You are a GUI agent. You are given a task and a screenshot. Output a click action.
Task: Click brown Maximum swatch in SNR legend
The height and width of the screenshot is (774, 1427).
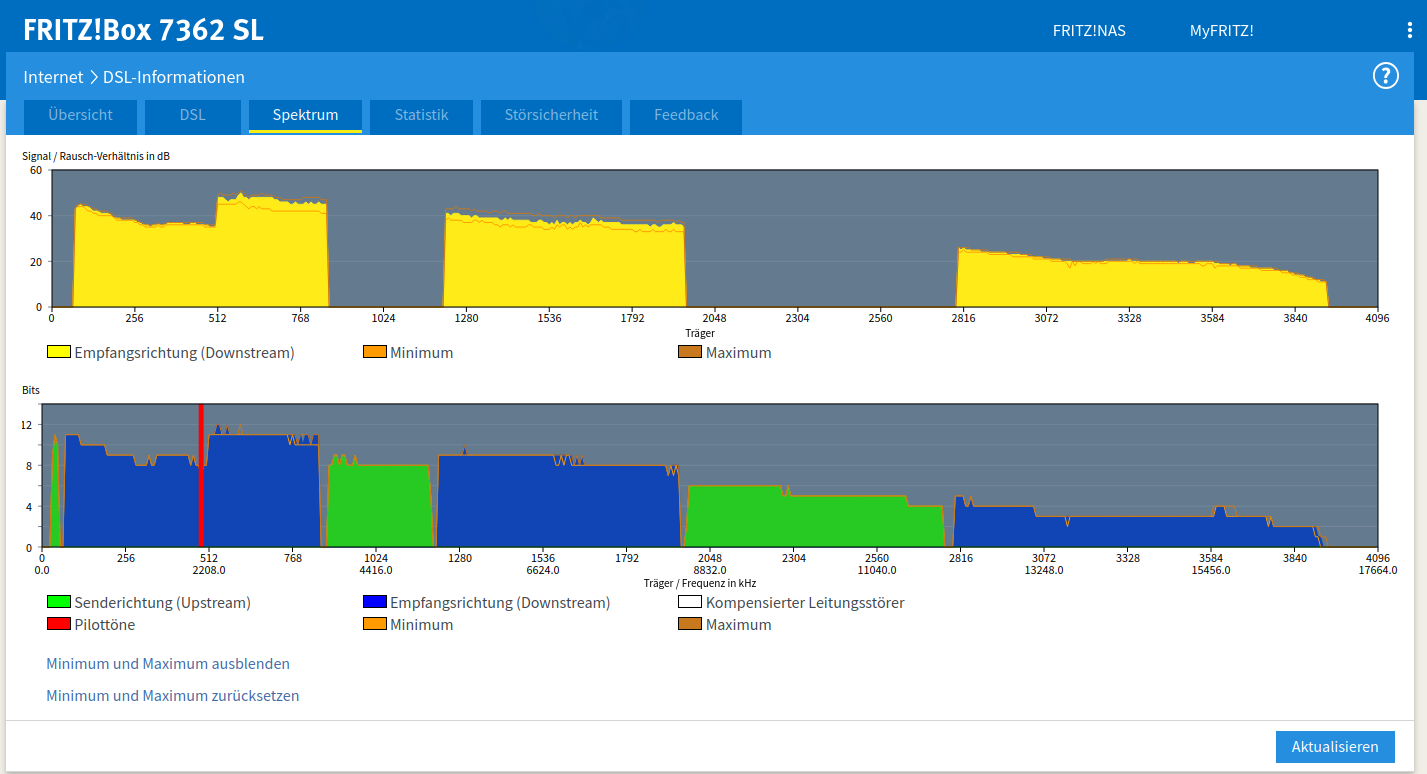[690, 352]
